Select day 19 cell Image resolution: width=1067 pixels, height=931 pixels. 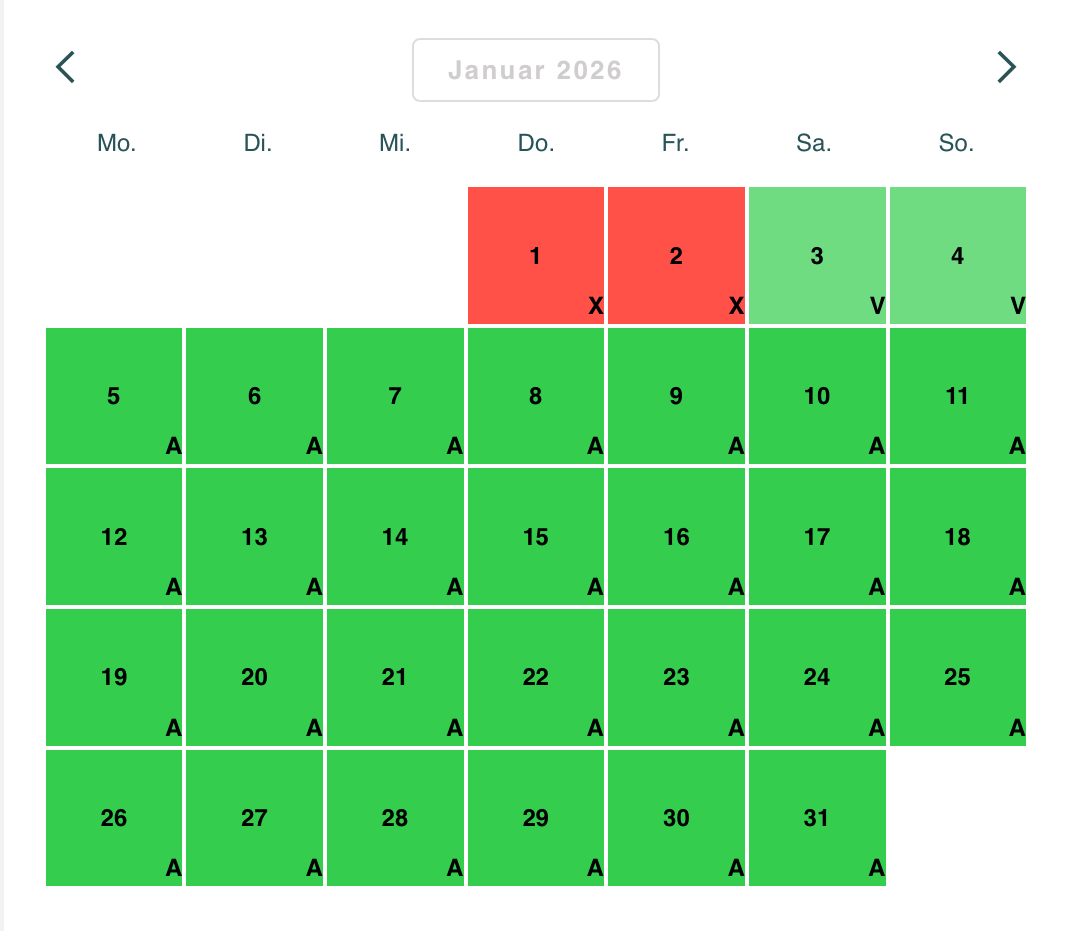(114, 678)
